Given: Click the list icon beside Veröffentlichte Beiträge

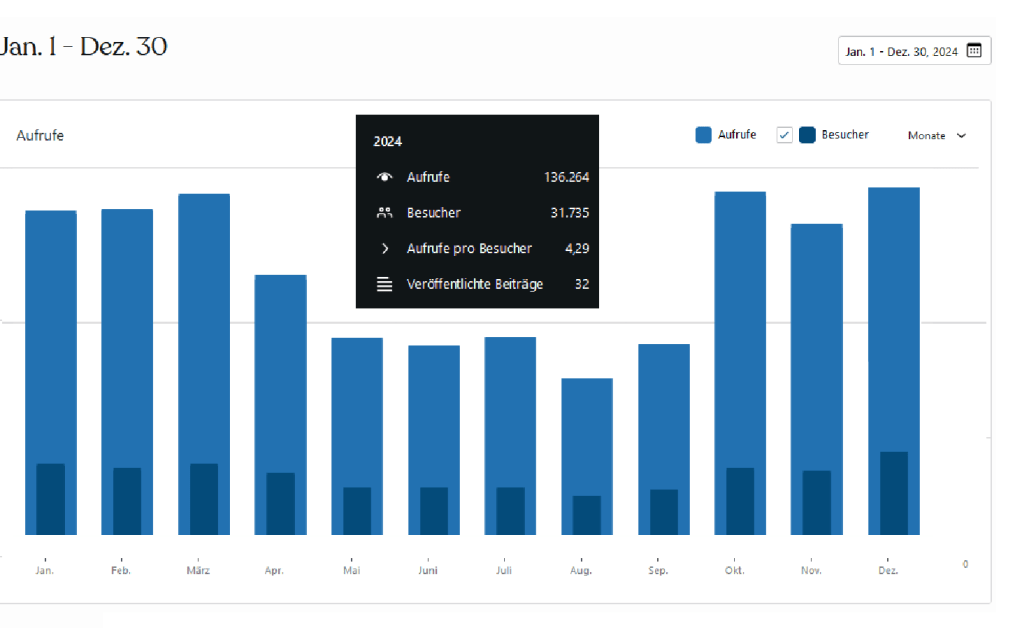Looking at the screenshot, I should pos(384,284).
